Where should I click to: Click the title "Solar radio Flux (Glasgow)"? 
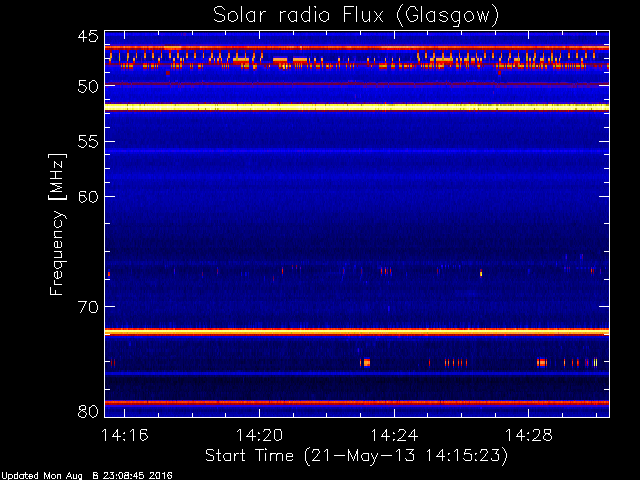point(356,16)
